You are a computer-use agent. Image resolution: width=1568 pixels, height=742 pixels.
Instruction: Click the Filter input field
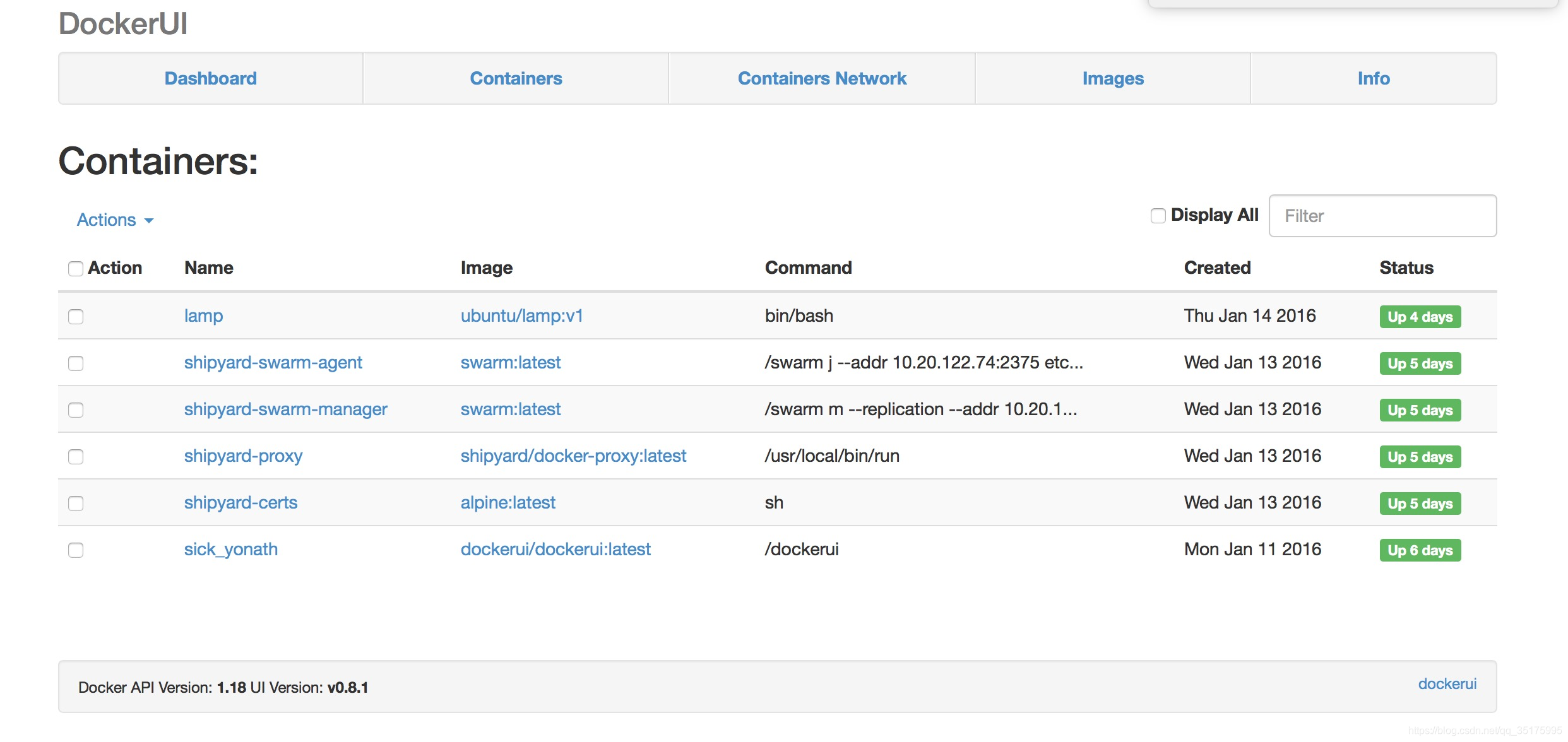click(1382, 216)
